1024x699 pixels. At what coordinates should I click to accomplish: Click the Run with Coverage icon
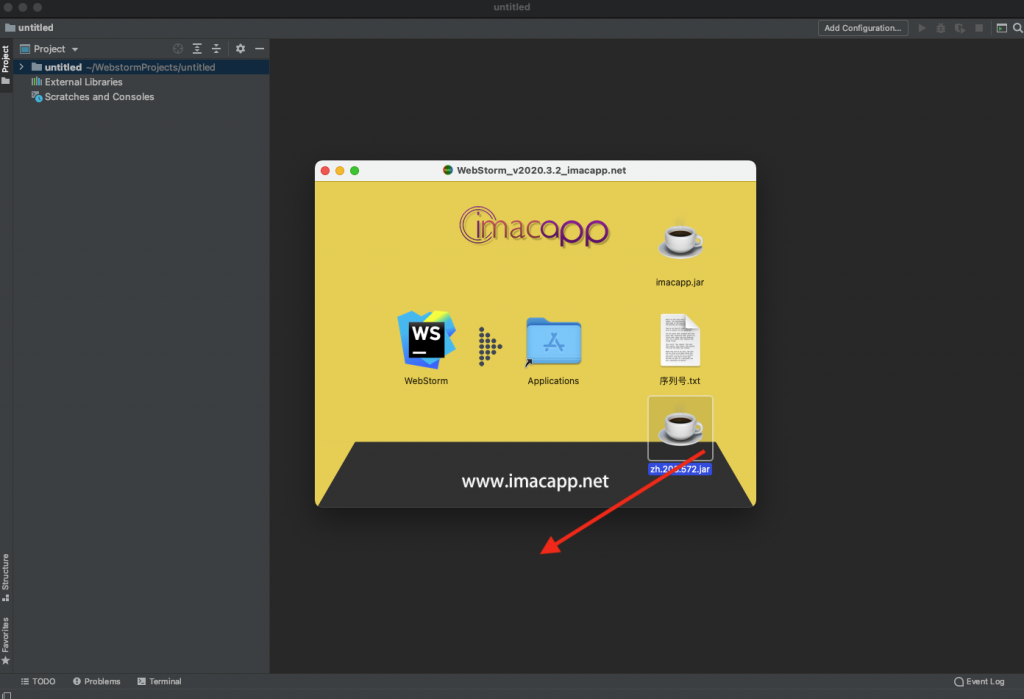point(960,28)
